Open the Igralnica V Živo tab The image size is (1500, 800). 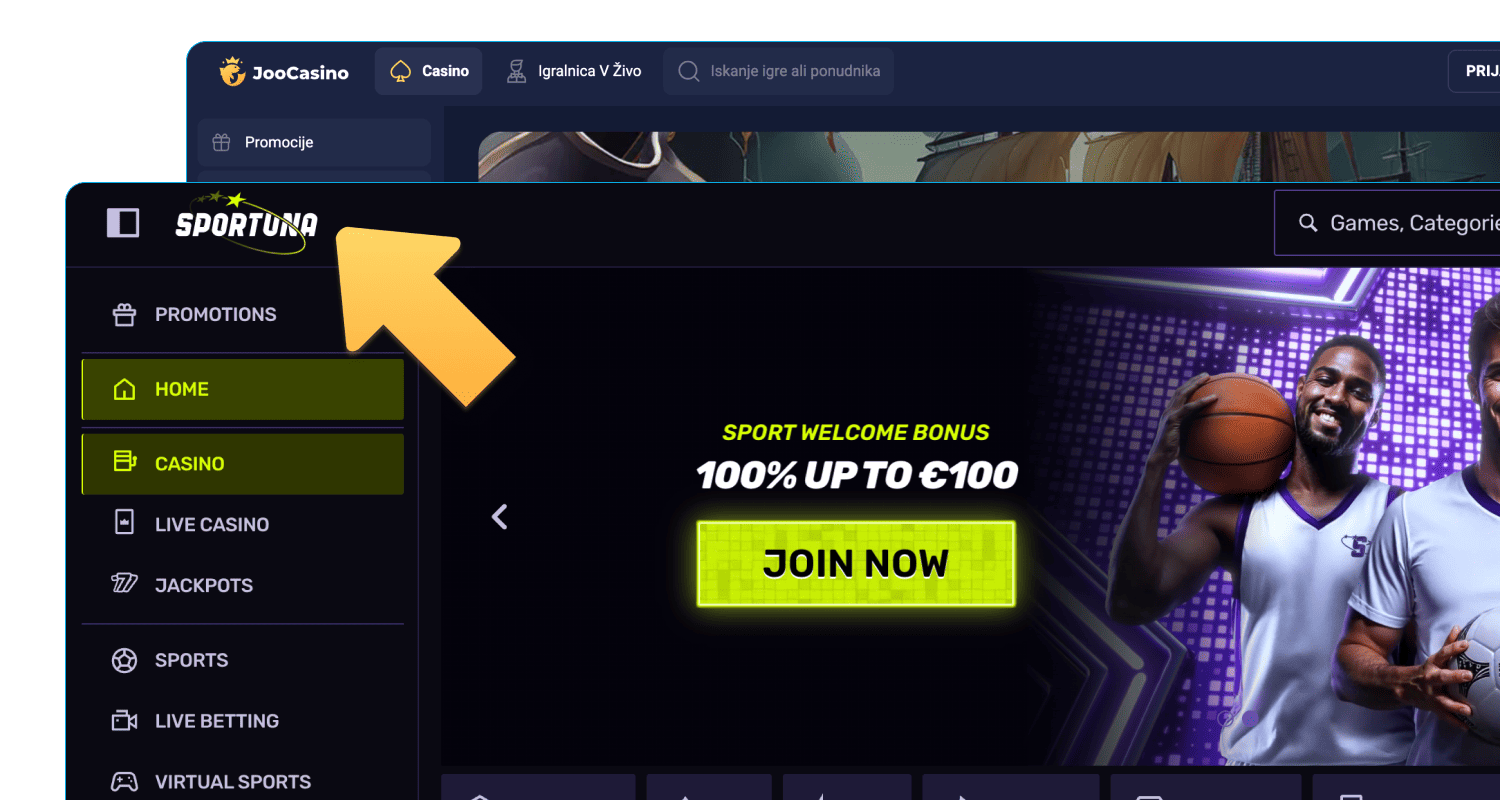[573, 71]
